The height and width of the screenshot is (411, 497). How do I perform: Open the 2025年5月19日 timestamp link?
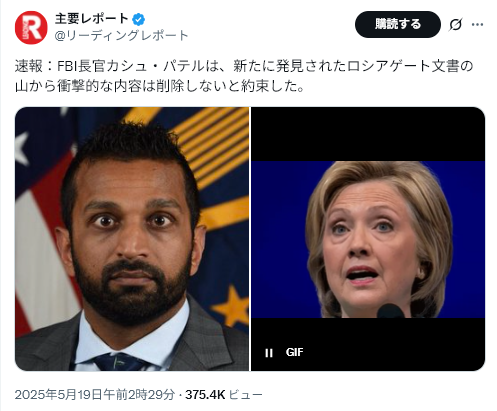pos(95,395)
